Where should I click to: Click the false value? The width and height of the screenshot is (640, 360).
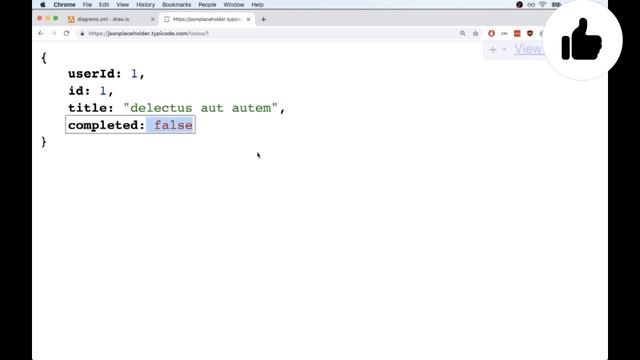click(x=173, y=125)
